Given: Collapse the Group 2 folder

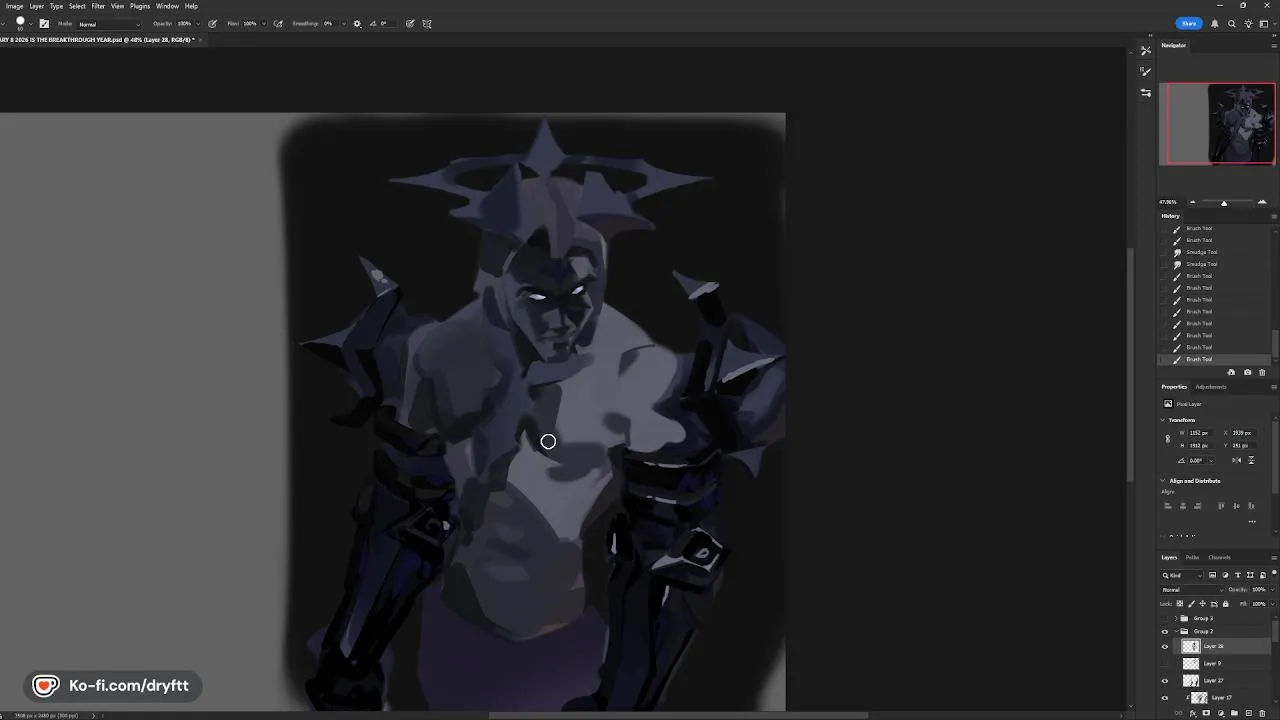Looking at the screenshot, I should click(x=1176, y=632).
